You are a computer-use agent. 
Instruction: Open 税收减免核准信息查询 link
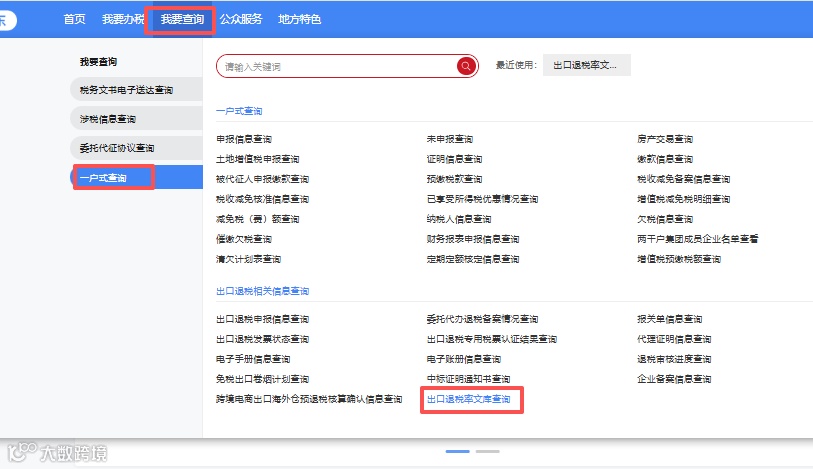262,199
